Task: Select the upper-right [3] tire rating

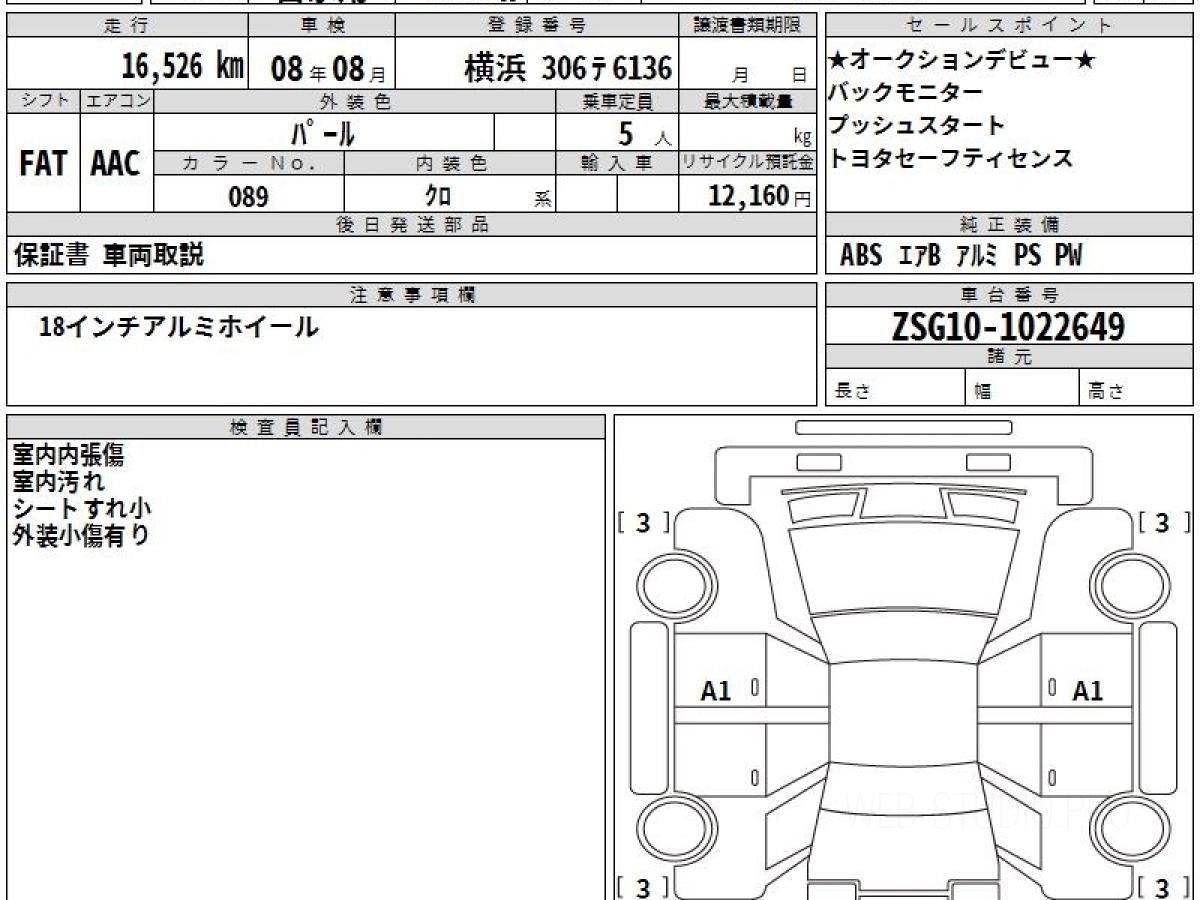Action: (x=1161, y=522)
